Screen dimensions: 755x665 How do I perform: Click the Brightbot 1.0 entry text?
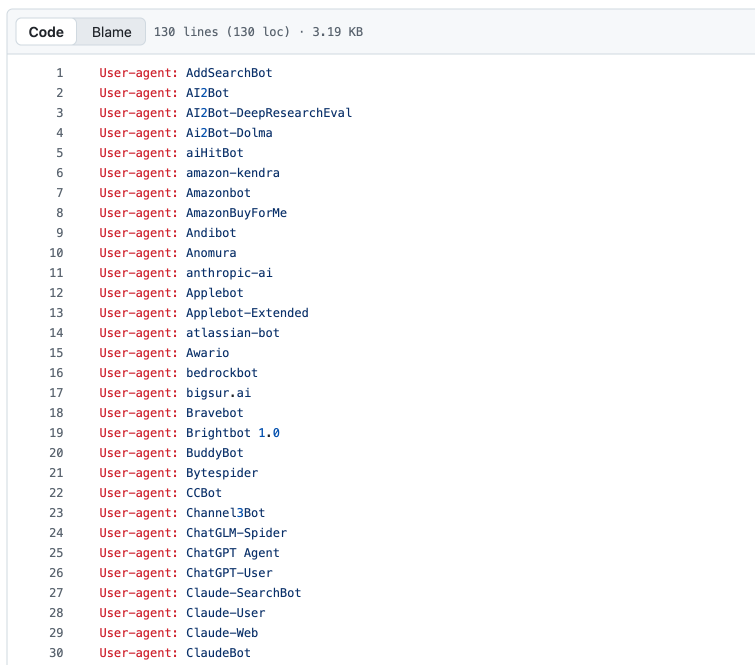coord(233,433)
